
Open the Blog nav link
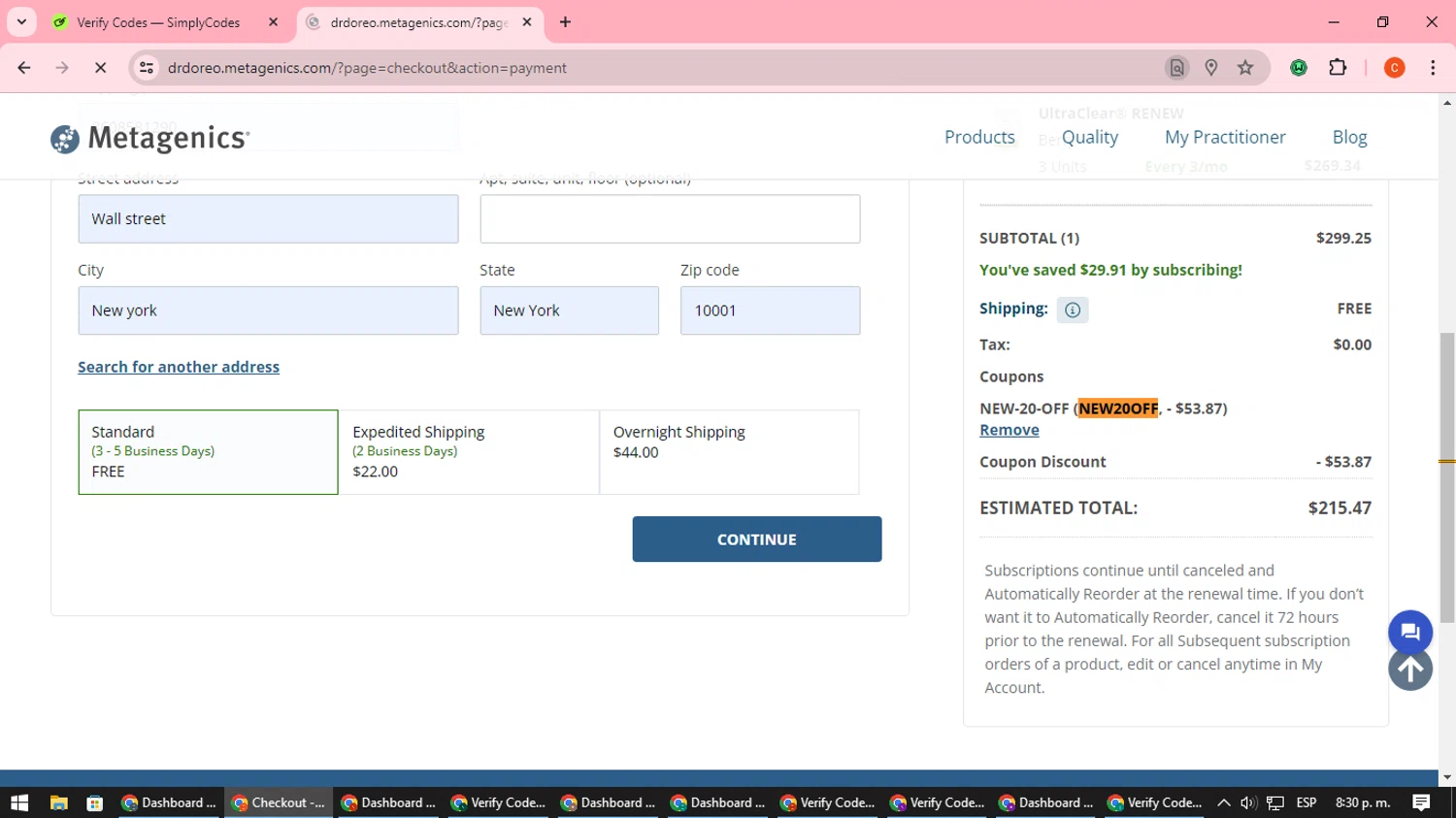(1349, 137)
